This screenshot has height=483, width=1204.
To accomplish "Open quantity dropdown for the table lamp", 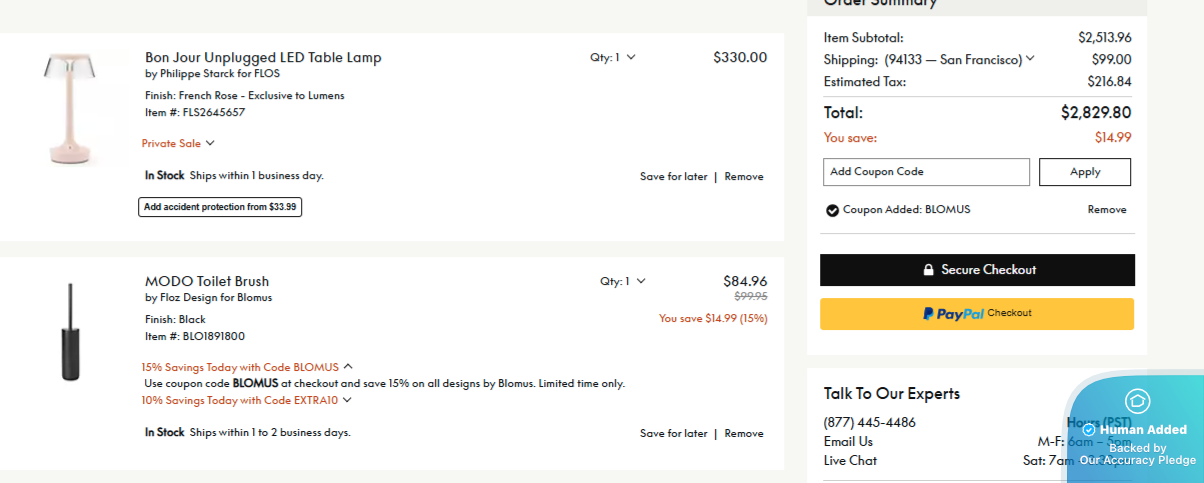I will (x=613, y=58).
